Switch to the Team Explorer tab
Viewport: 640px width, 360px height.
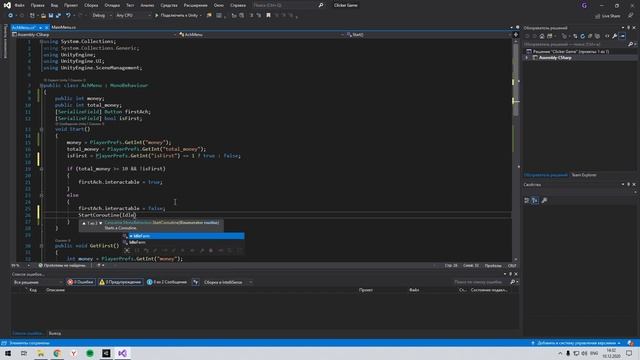(x=584, y=175)
